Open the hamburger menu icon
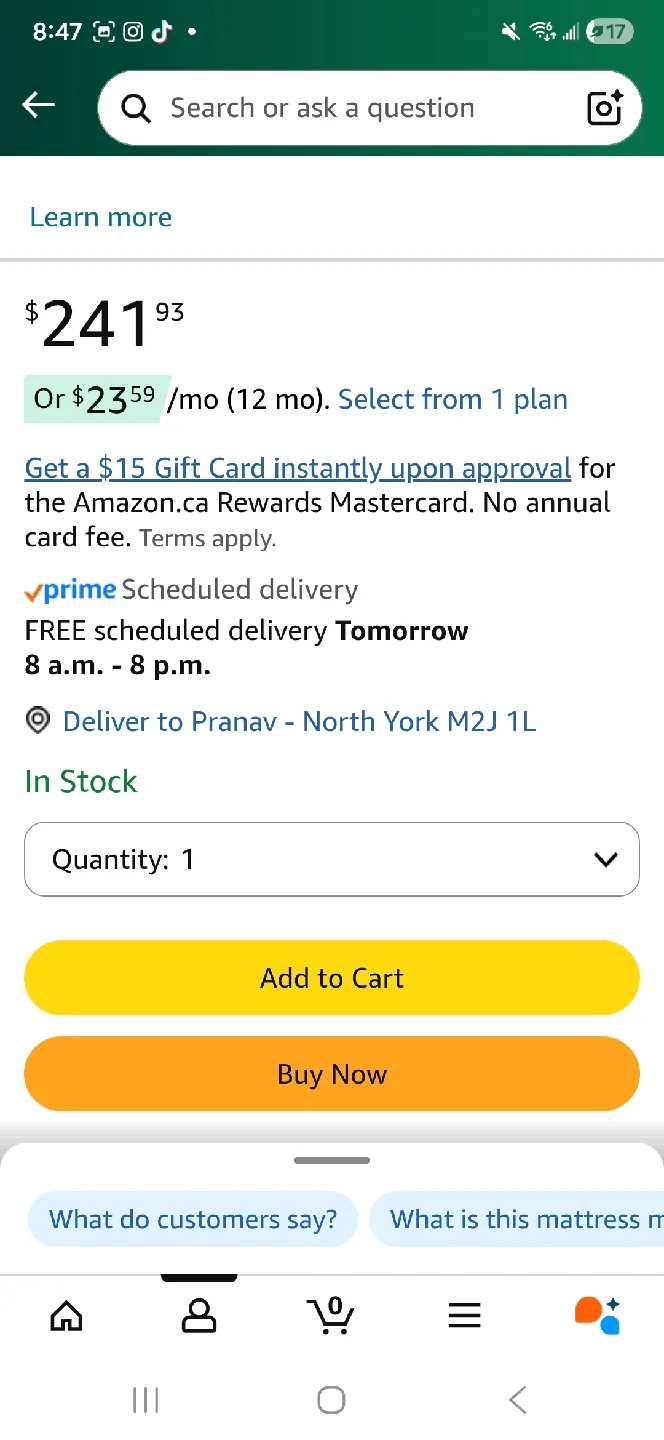Image resolution: width=664 pixels, height=1440 pixels. click(x=464, y=1316)
